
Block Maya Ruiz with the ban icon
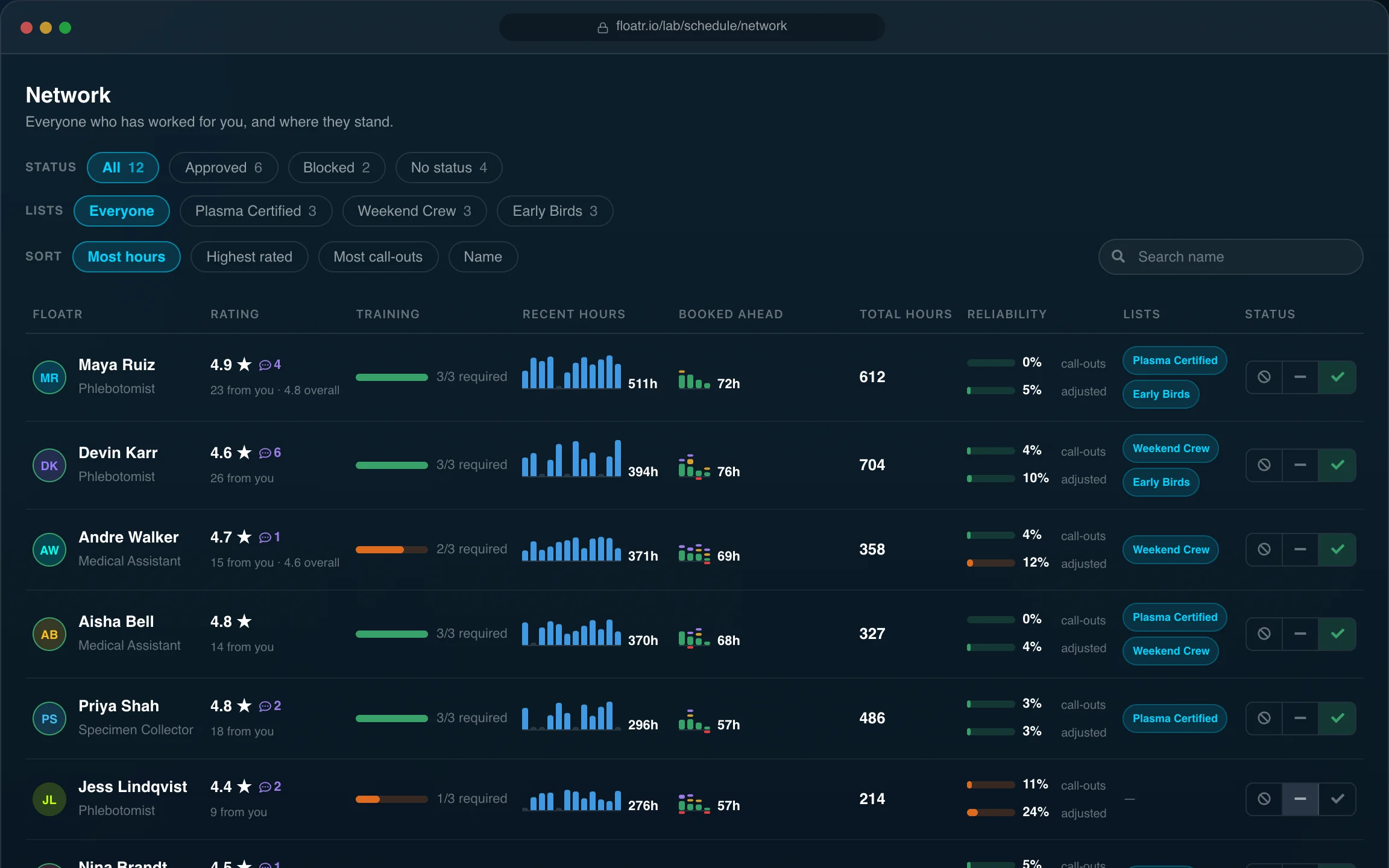pos(1264,377)
